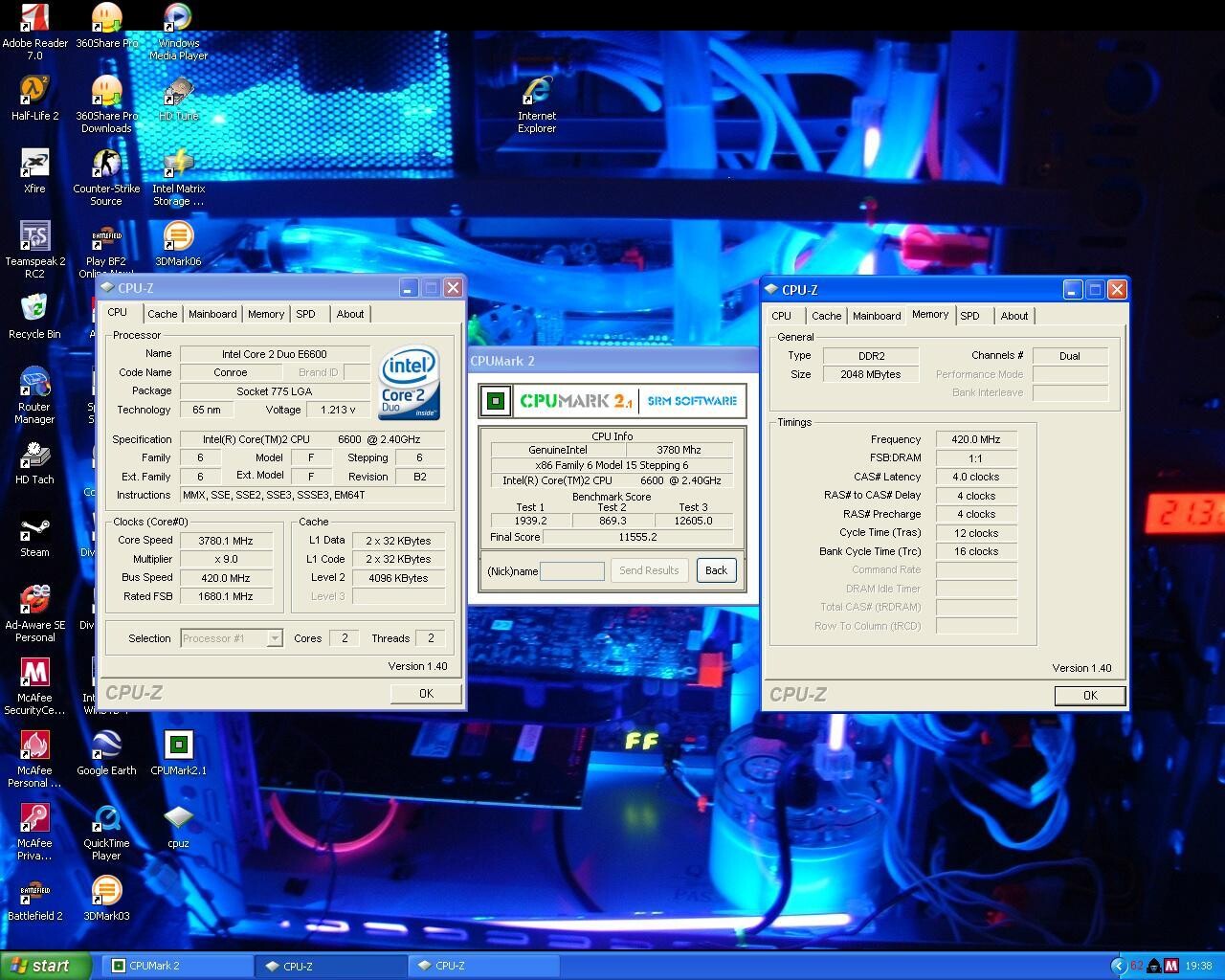Select the CPUMark2.1 desktop shortcut

pos(178,753)
